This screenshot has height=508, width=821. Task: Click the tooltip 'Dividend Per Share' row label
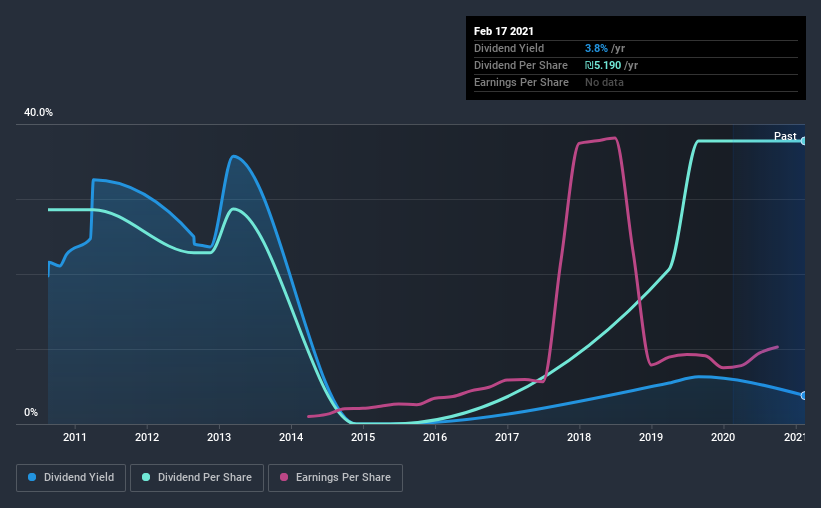point(521,65)
